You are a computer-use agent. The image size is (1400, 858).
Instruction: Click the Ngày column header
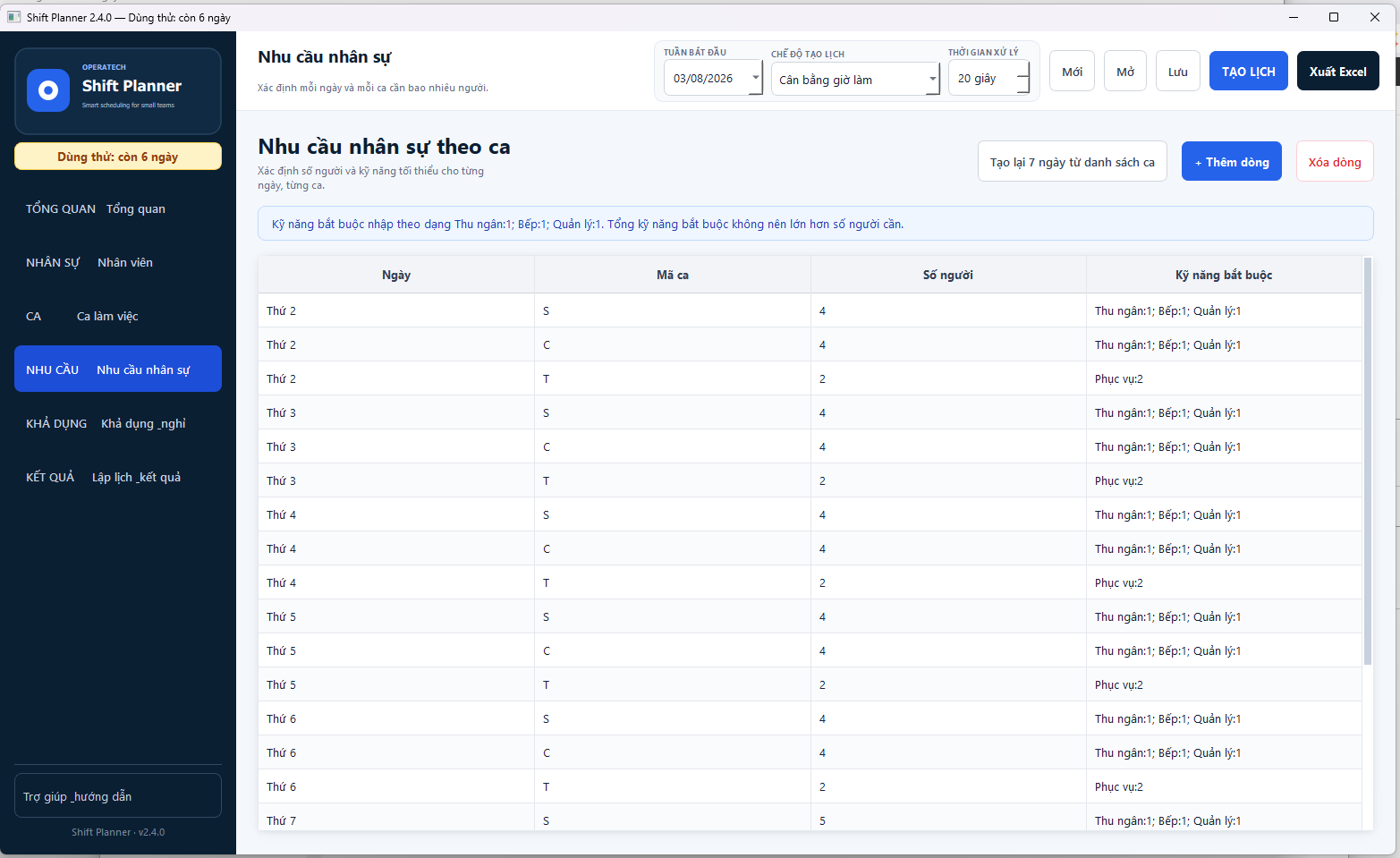pyautogui.click(x=396, y=275)
